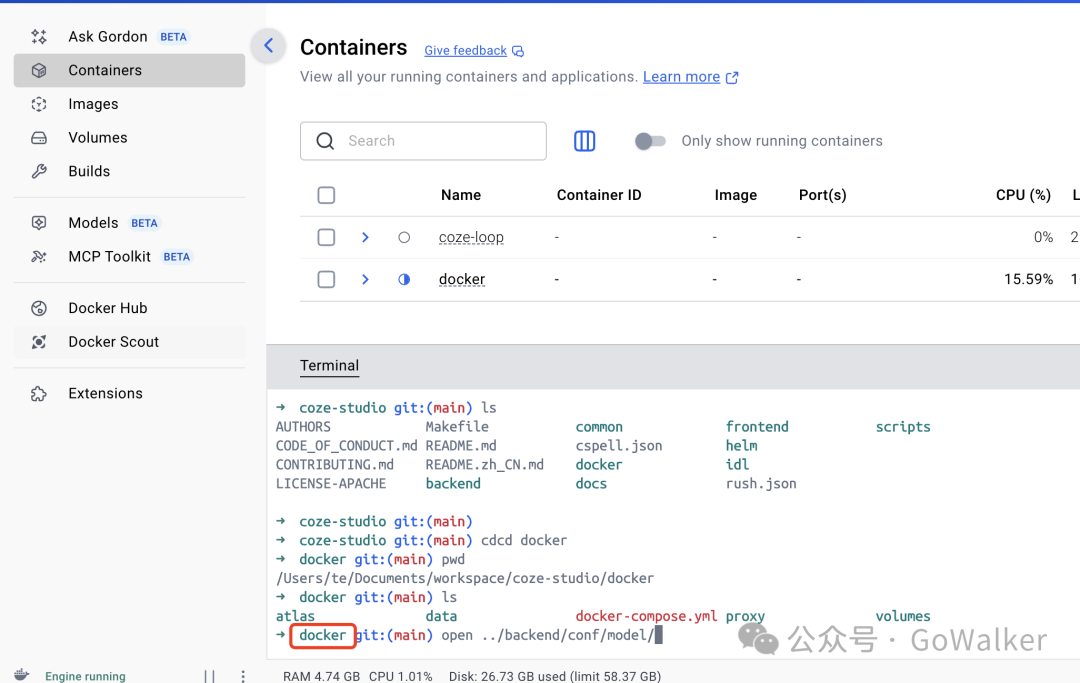
Task: Go to Images section
Action: (x=93, y=104)
